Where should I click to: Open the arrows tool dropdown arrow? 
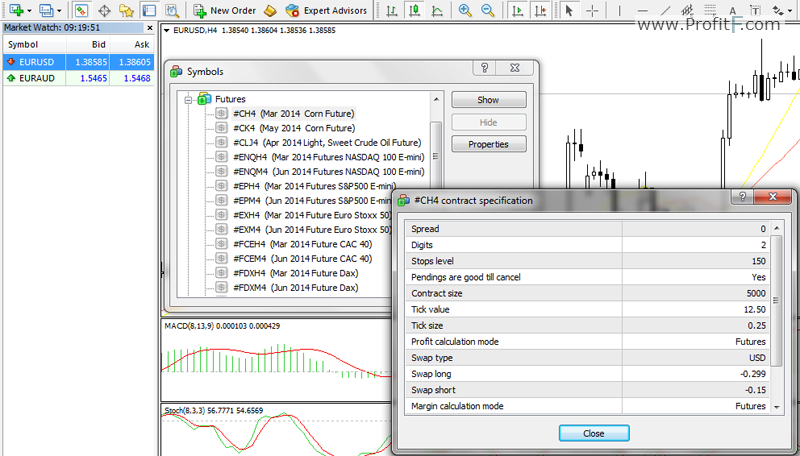789,11
